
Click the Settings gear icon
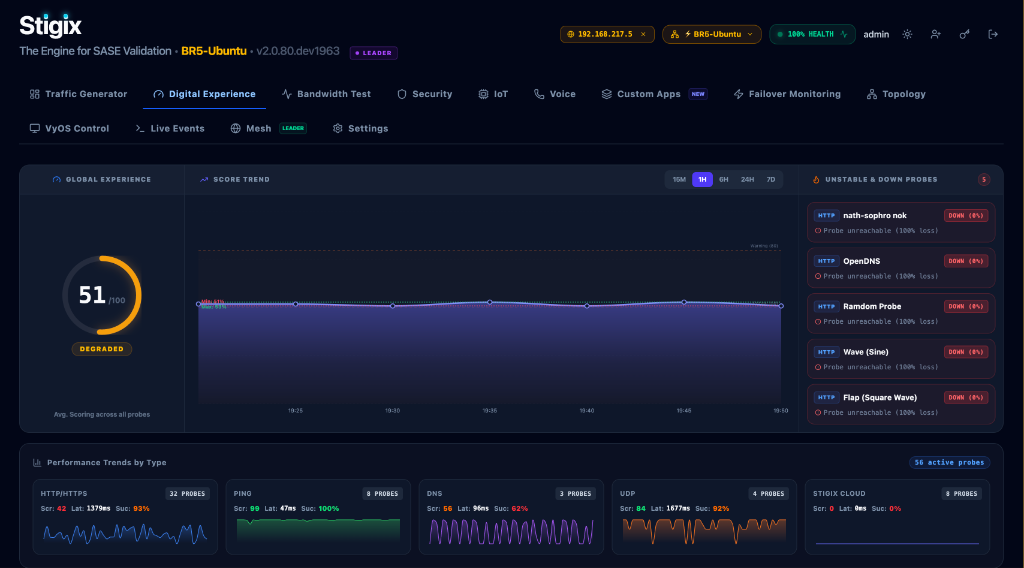pyautogui.click(x=338, y=129)
